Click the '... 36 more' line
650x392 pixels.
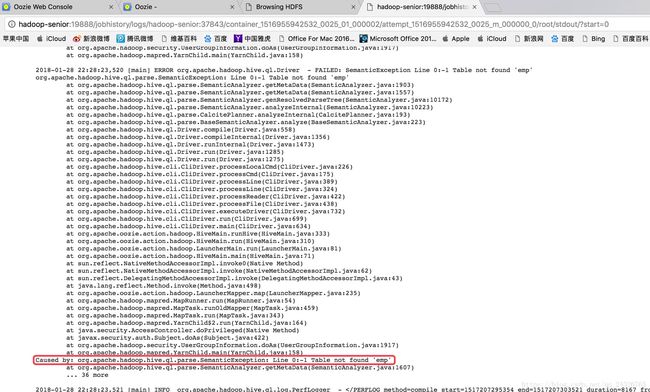87,375
